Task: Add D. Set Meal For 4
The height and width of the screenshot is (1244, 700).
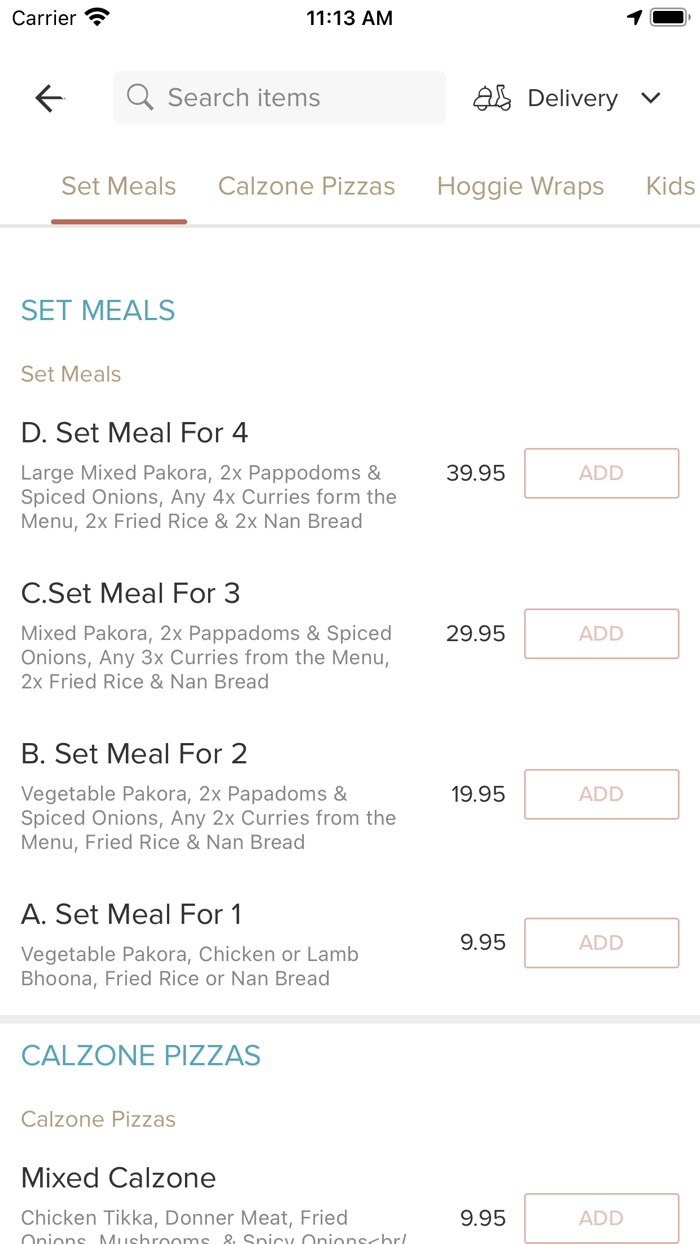Action: click(x=601, y=473)
